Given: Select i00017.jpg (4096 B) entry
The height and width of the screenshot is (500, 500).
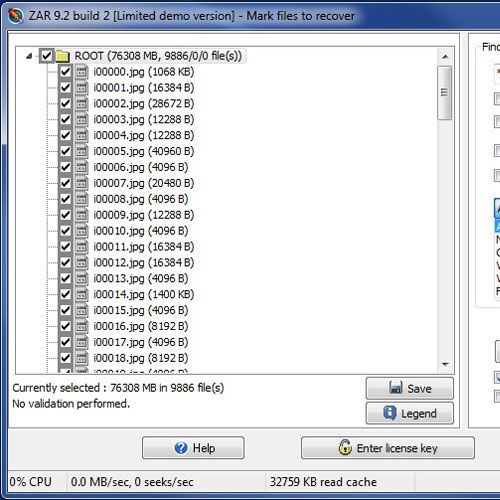Looking at the screenshot, I should (141, 342).
